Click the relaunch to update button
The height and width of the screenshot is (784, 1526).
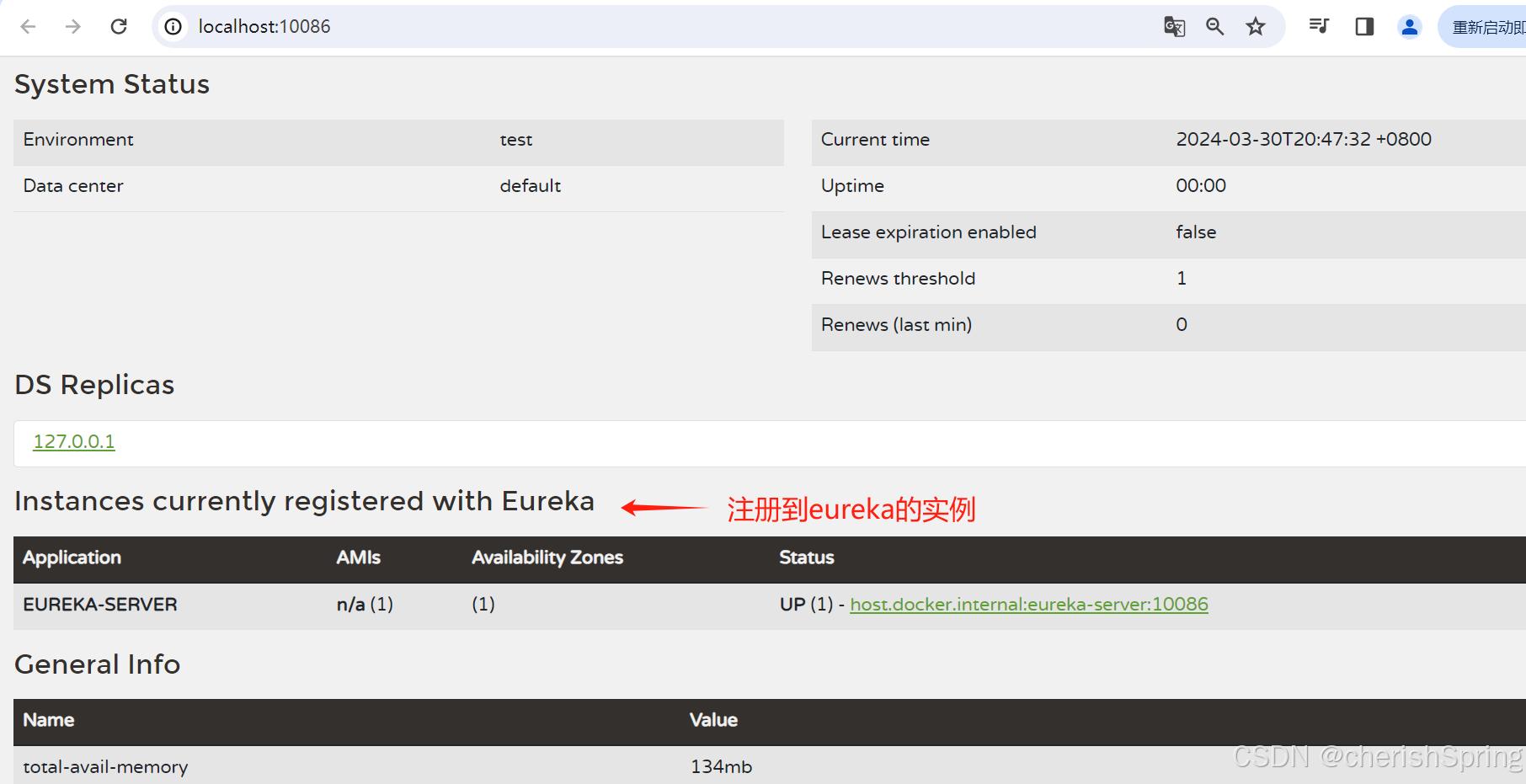tap(1484, 27)
